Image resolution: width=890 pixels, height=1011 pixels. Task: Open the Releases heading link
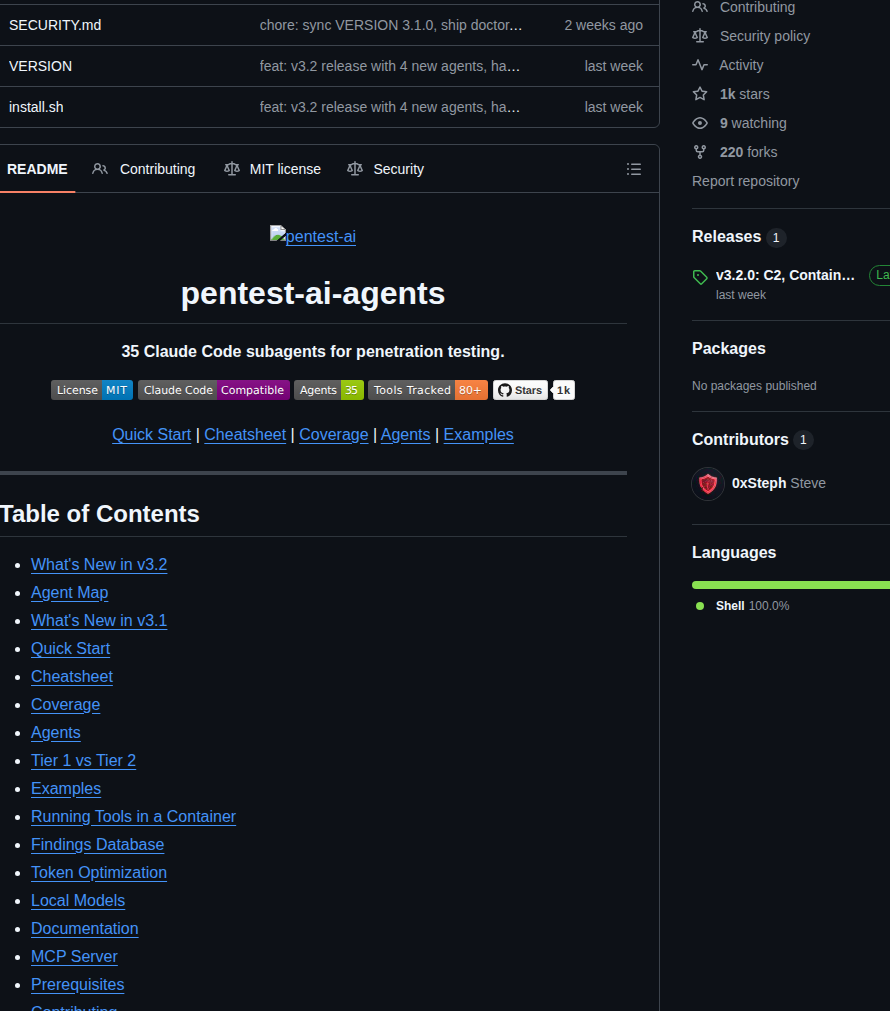click(726, 237)
